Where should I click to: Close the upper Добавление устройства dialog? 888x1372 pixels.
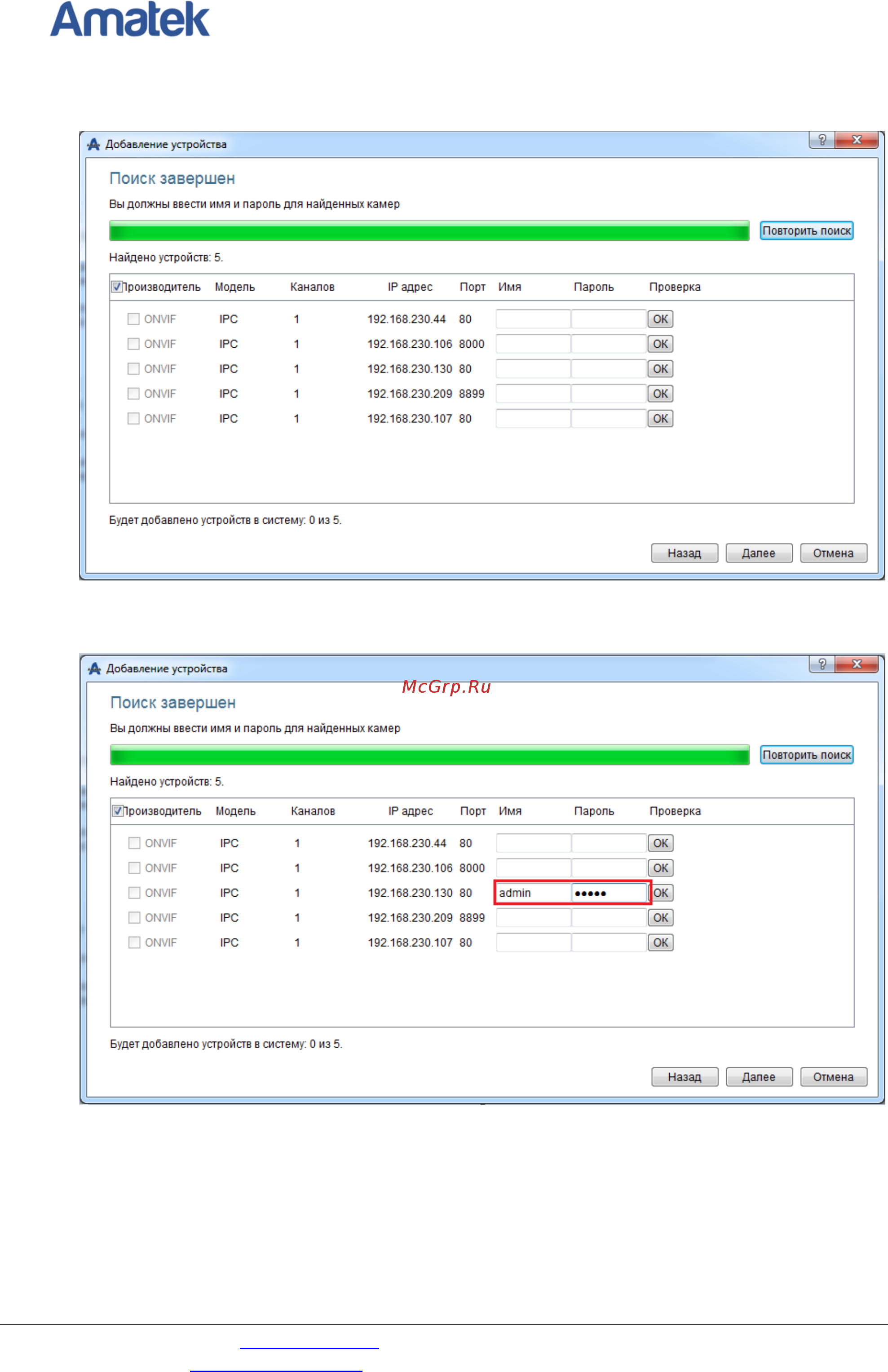[856, 140]
